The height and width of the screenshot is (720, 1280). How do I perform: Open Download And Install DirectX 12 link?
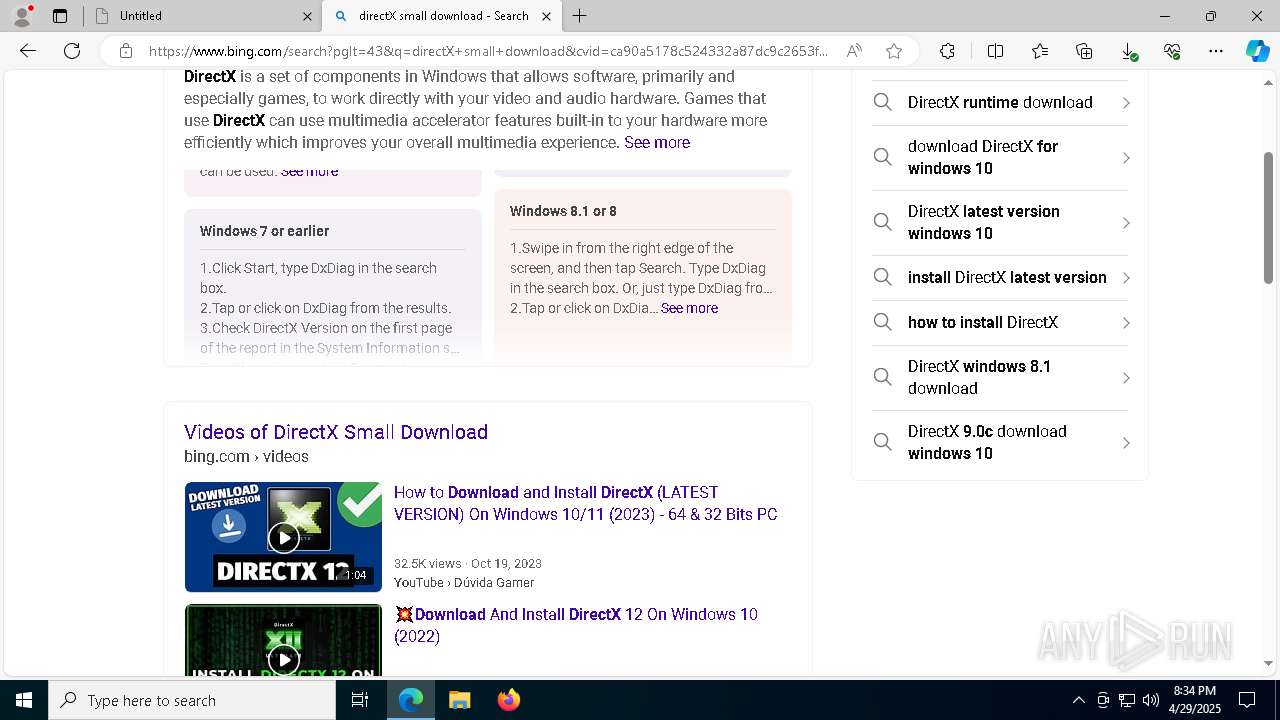click(x=576, y=625)
